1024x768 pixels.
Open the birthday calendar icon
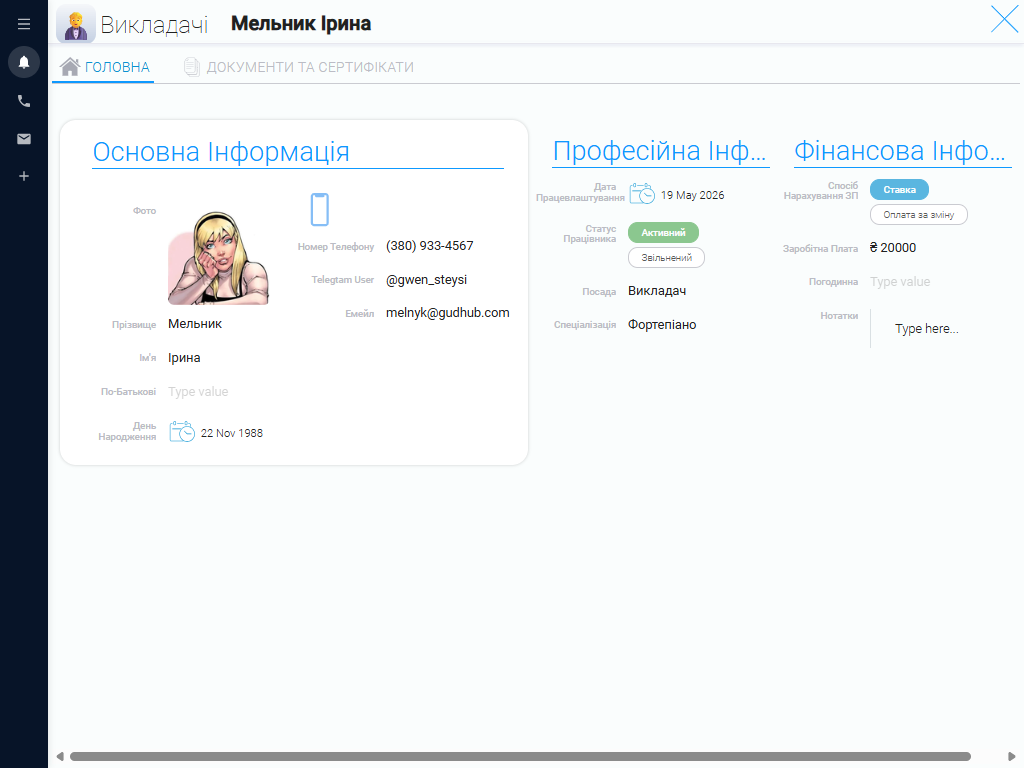point(182,432)
